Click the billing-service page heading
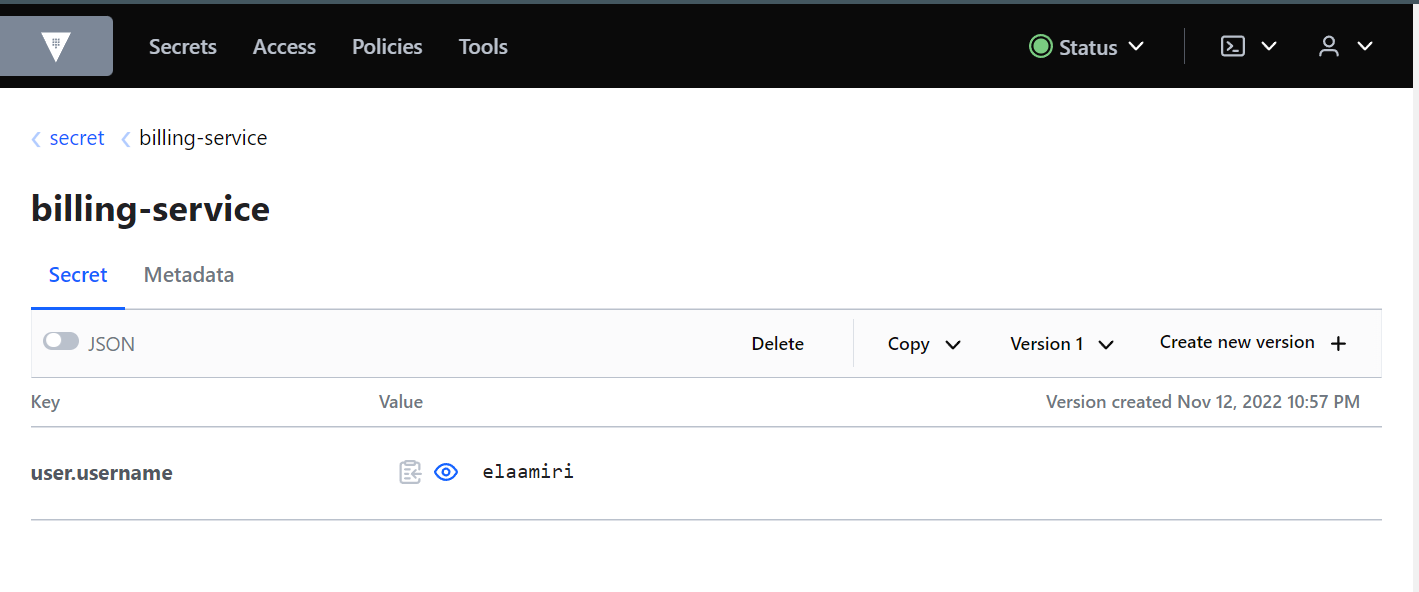The width and height of the screenshot is (1419, 592). pyautogui.click(x=151, y=209)
